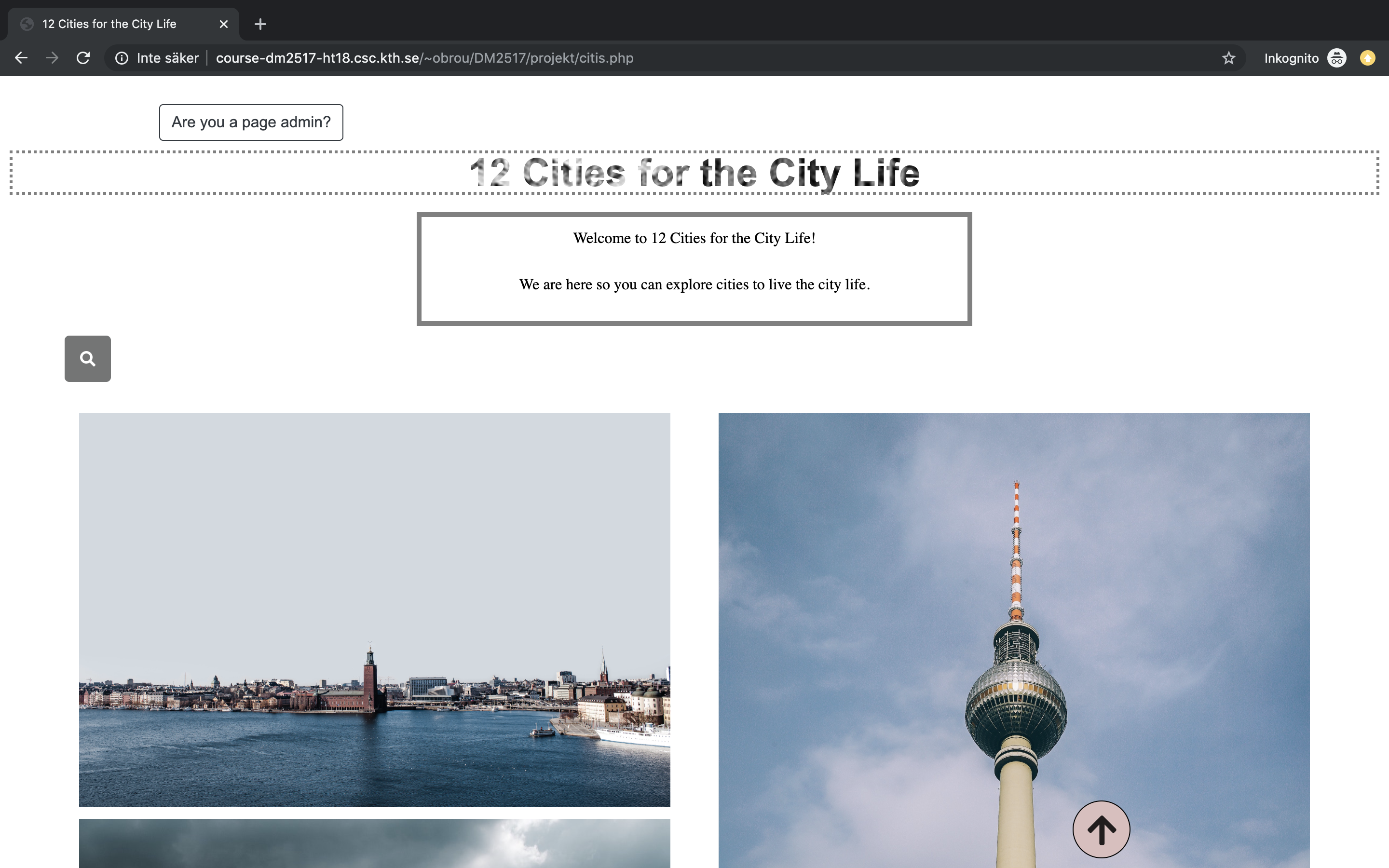The image size is (1389, 868).
Task: Click the '12 Cities for the City Life' heading
Action: [694, 173]
